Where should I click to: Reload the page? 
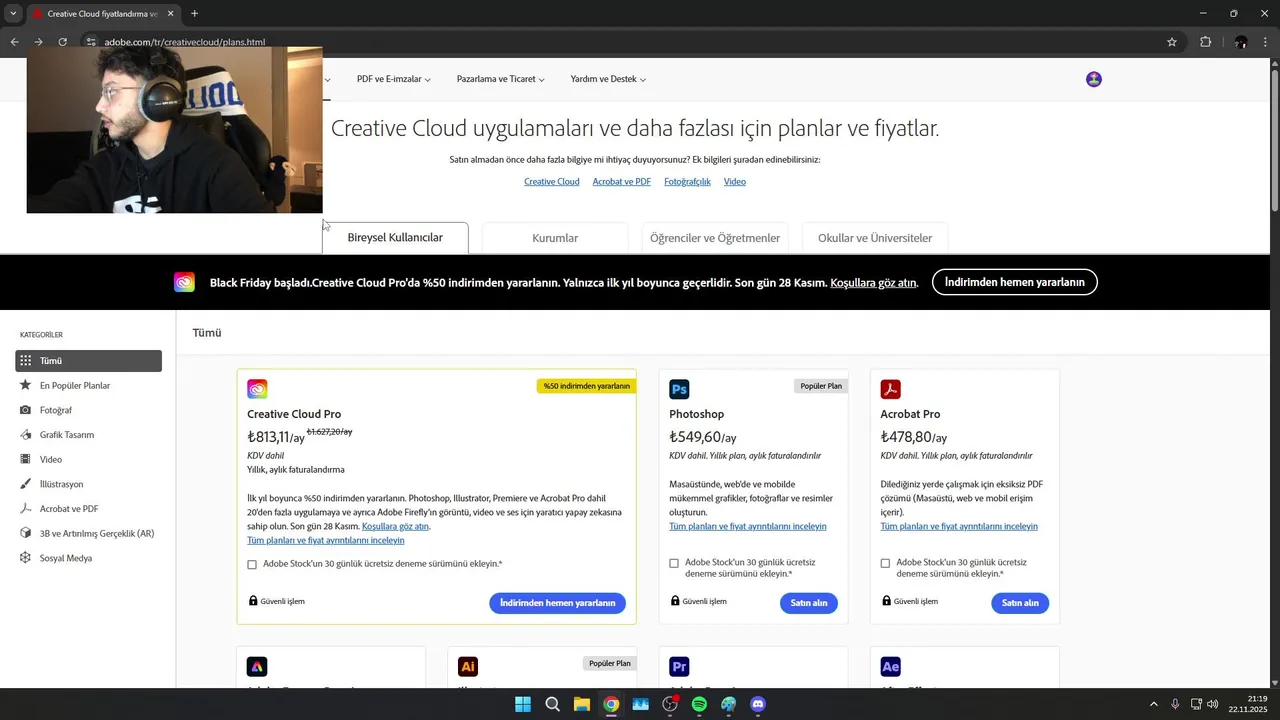62,42
